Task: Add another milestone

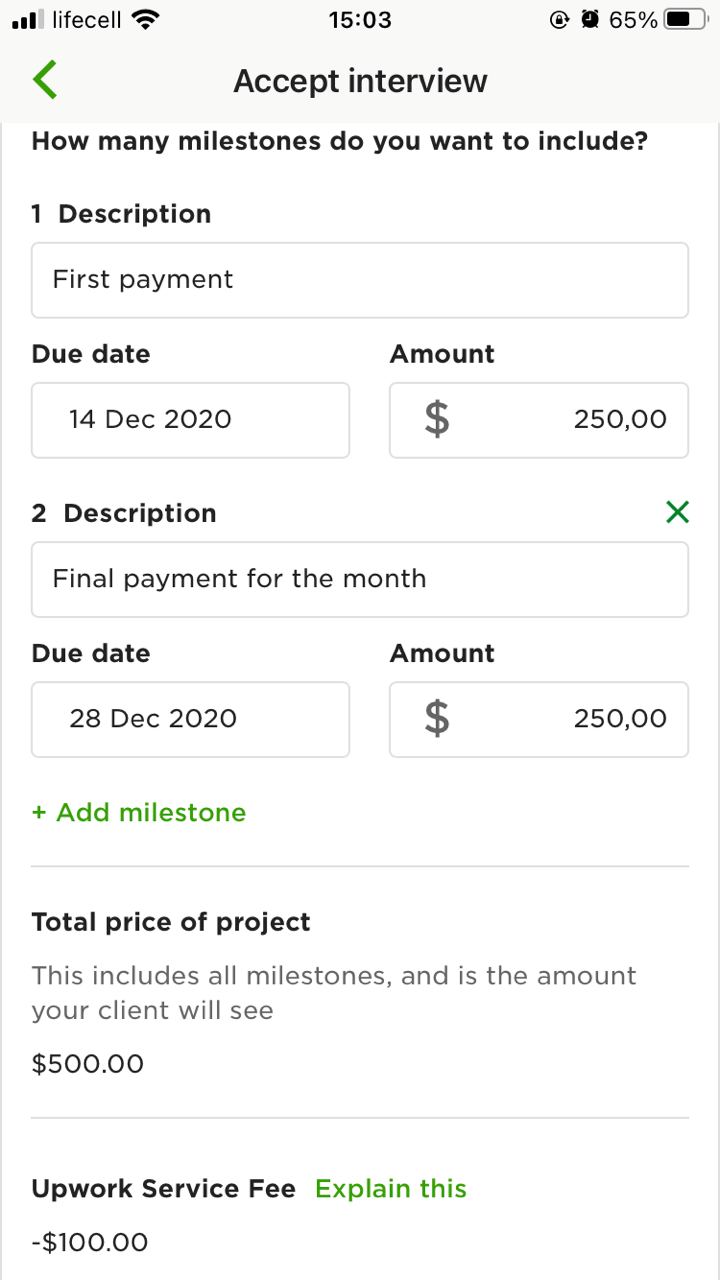Action: (x=139, y=812)
